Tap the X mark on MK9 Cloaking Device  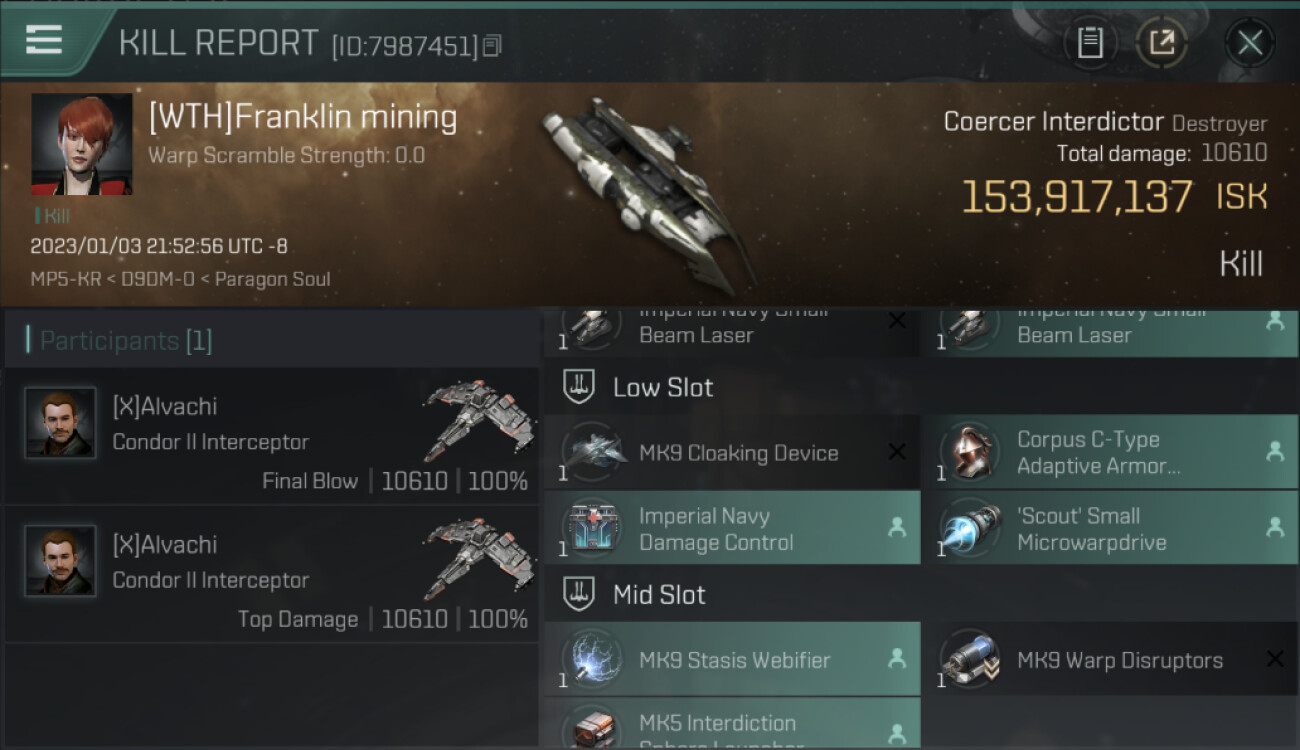point(897,452)
